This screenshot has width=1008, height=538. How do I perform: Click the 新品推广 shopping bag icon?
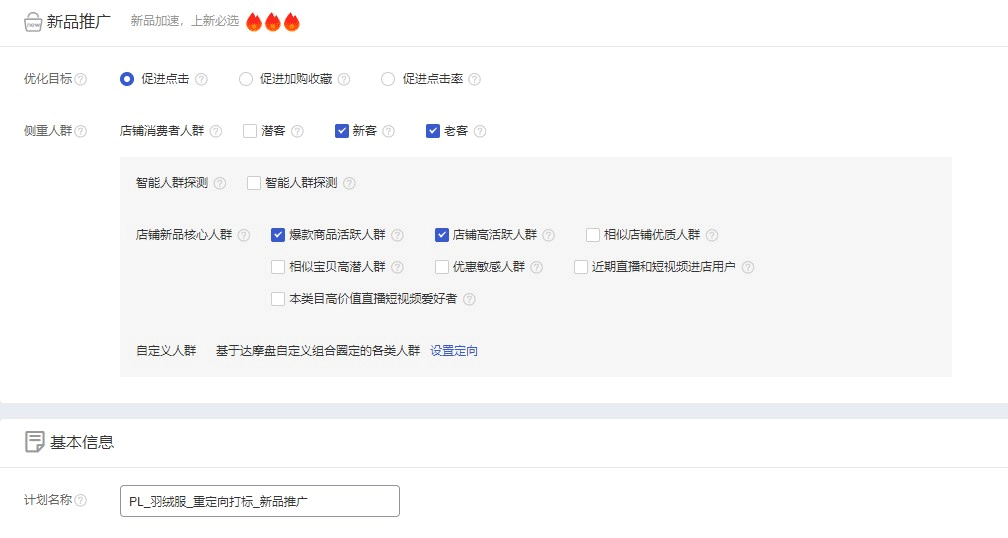pyautogui.click(x=33, y=22)
